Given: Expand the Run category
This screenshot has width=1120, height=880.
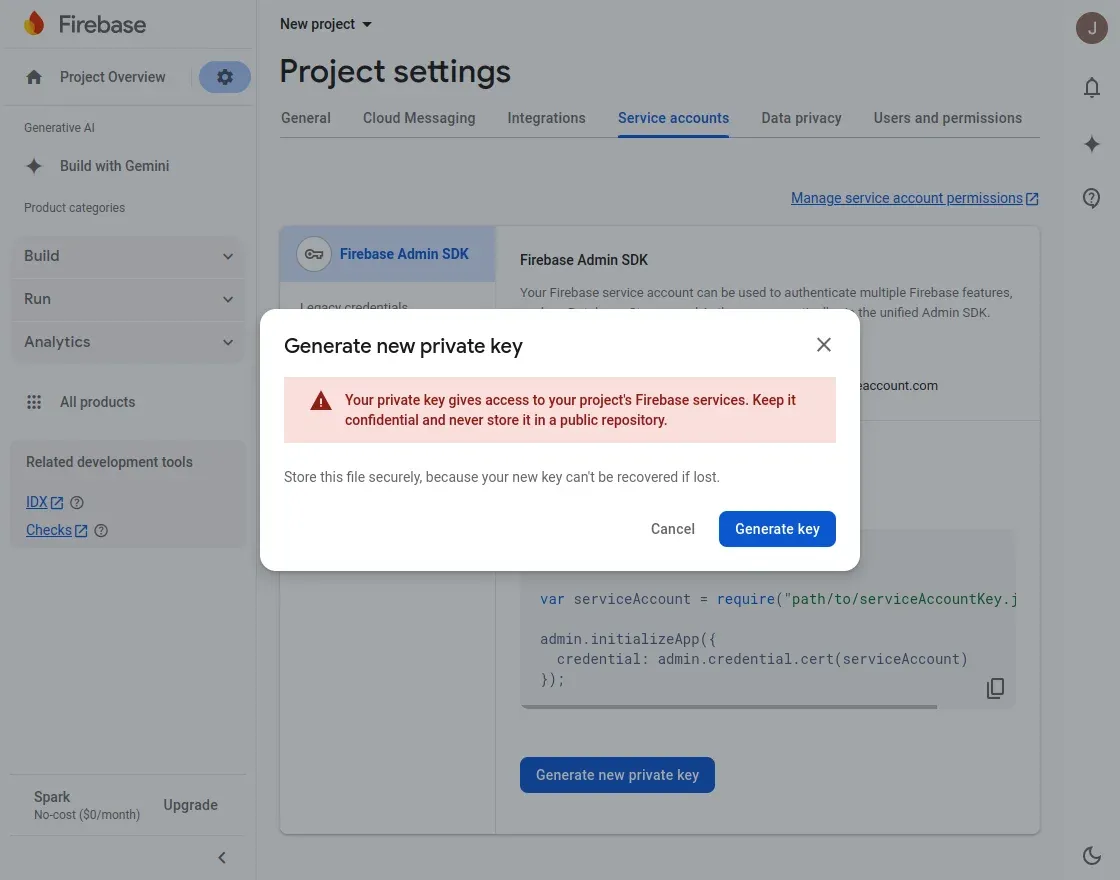Looking at the screenshot, I should coord(129,299).
